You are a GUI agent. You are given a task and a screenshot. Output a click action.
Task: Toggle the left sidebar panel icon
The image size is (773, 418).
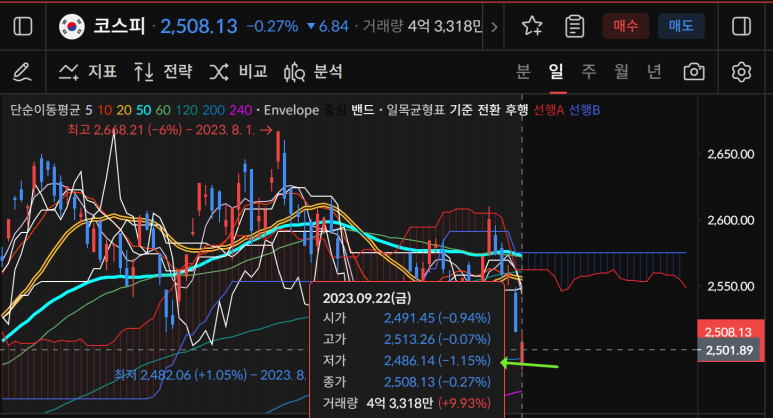coord(23,26)
